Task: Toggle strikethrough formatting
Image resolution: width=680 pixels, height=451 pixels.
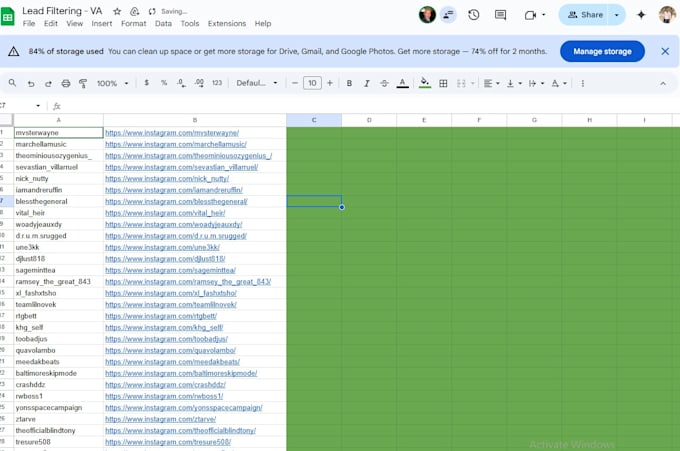Action: point(384,83)
